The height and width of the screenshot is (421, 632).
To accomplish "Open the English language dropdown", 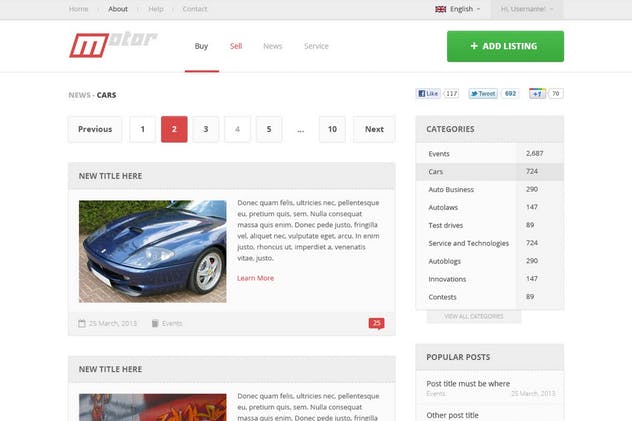I will pyautogui.click(x=458, y=9).
